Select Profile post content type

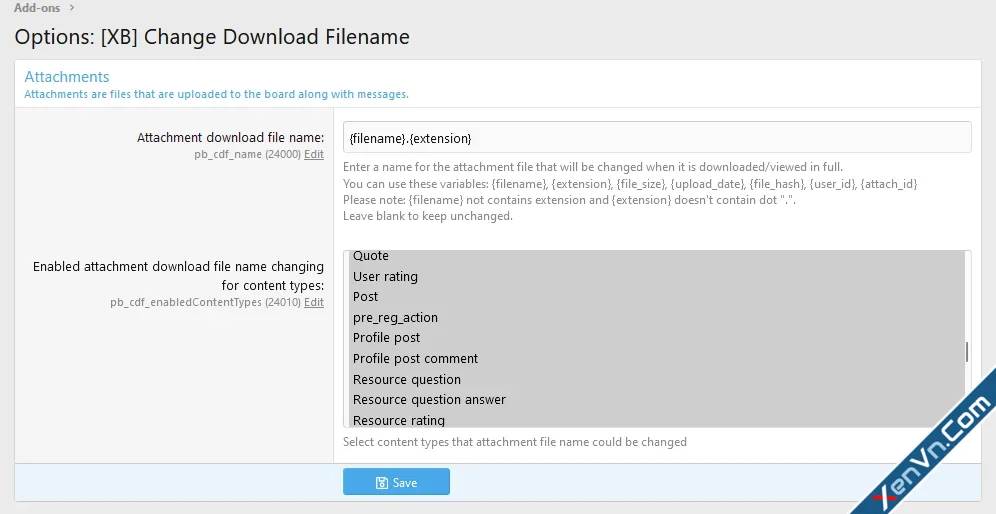(x=655, y=338)
